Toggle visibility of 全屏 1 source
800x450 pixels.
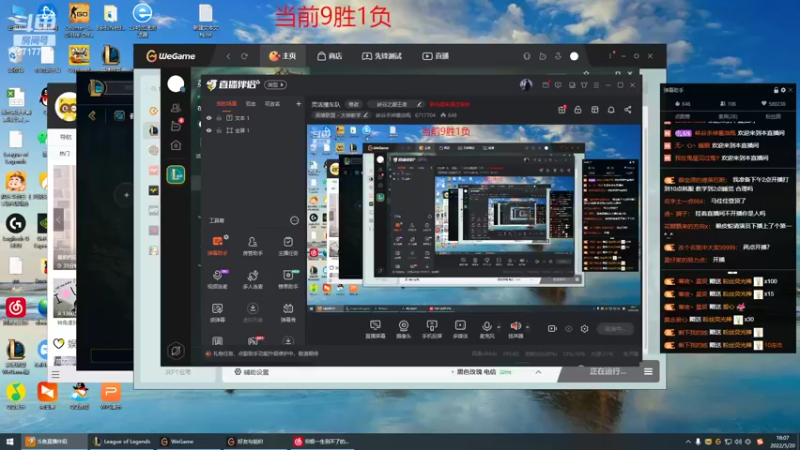[x=209, y=131]
